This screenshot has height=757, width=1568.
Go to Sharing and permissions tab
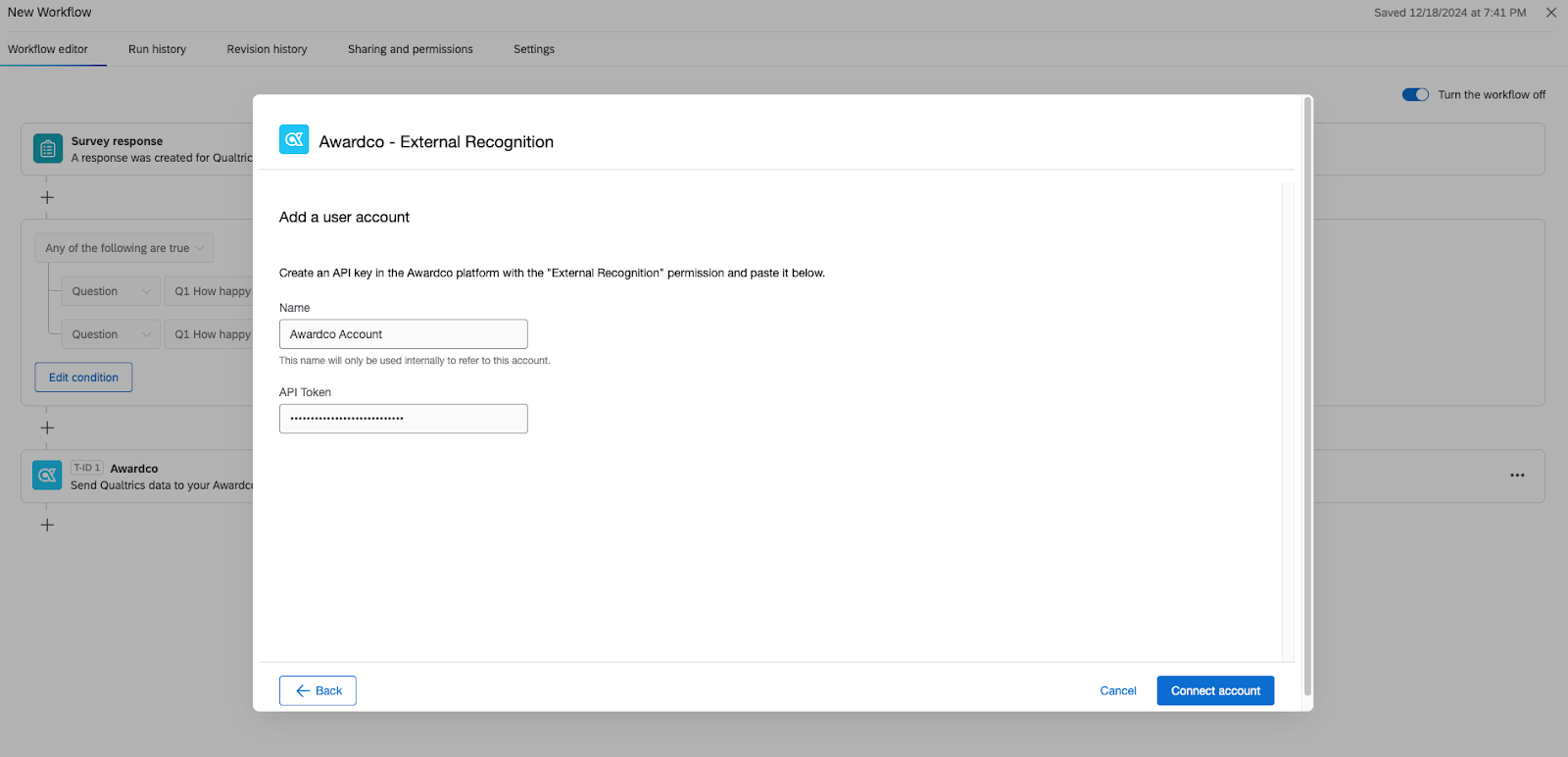pyautogui.click(x=410, y=49)
